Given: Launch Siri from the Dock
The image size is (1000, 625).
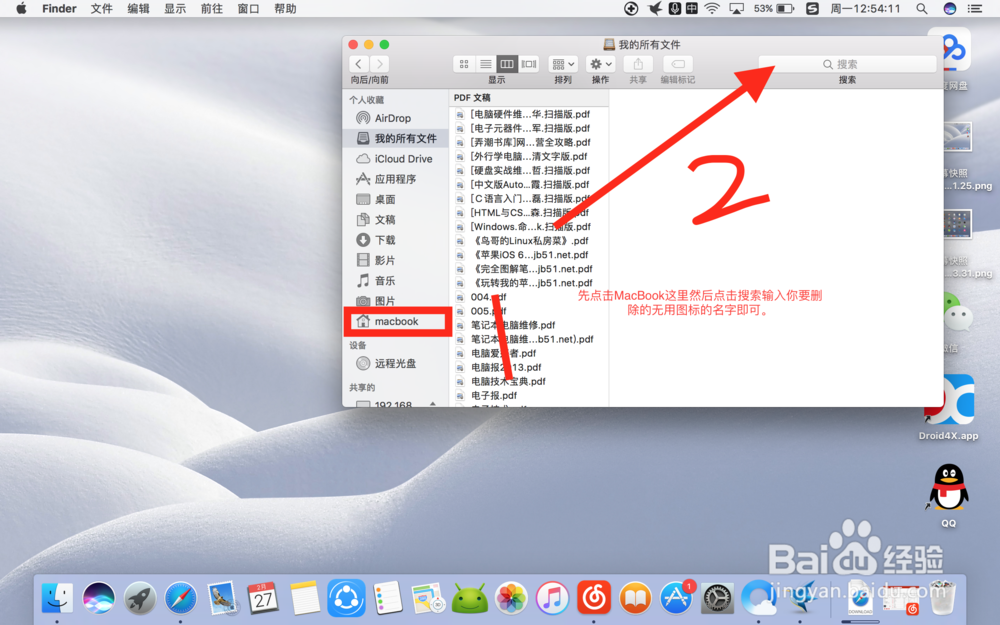Looking at the screenshot, I should (x=99, y=598).
